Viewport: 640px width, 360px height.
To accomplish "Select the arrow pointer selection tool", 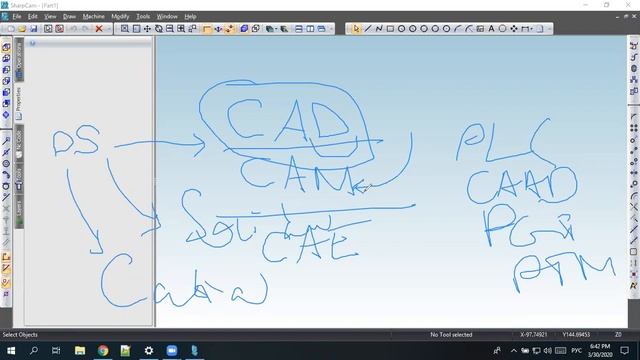I will (356, 29).
